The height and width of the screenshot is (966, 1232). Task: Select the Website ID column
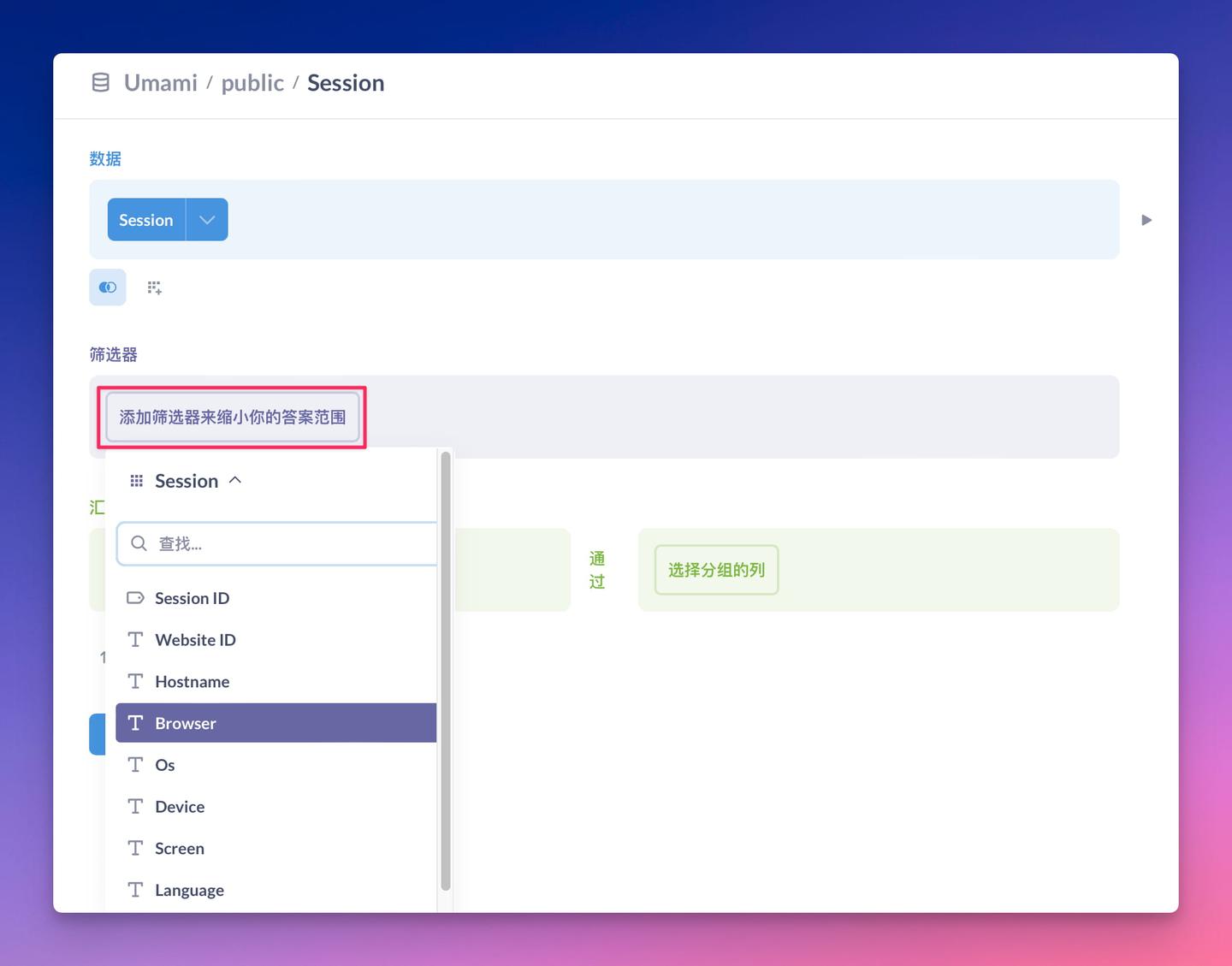point(276,640)
